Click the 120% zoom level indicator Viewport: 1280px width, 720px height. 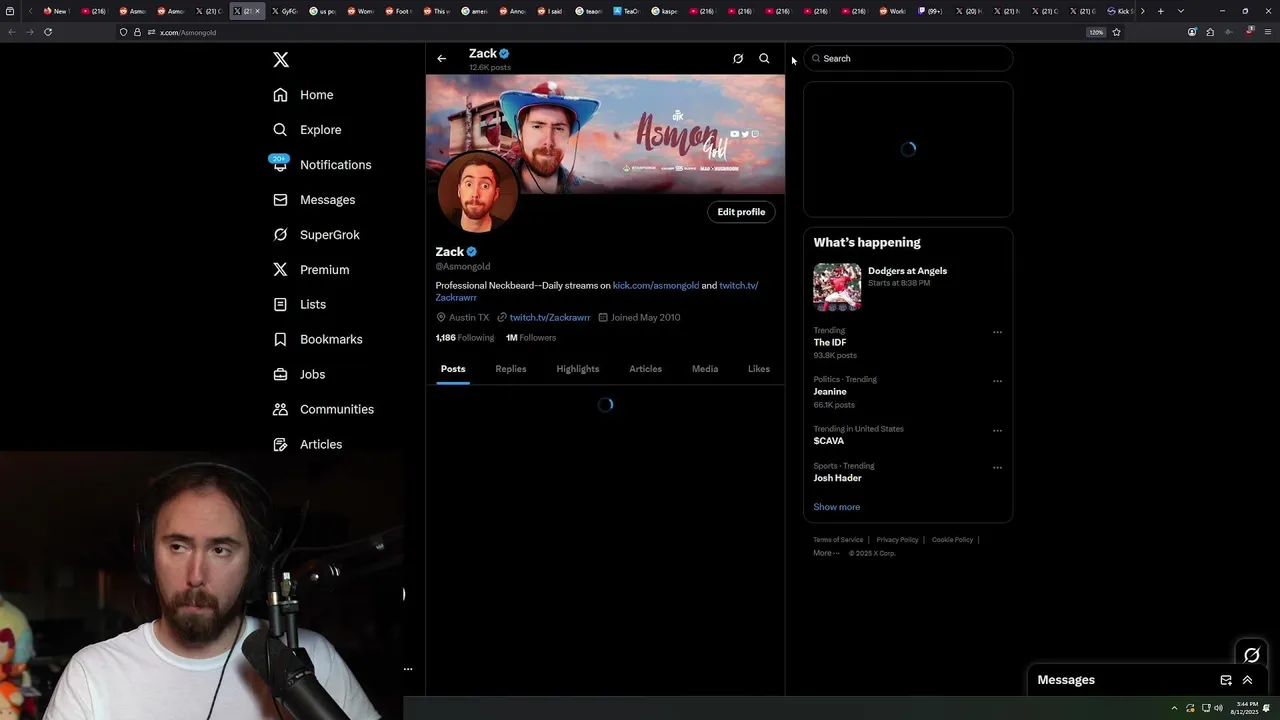(1096, 32)
